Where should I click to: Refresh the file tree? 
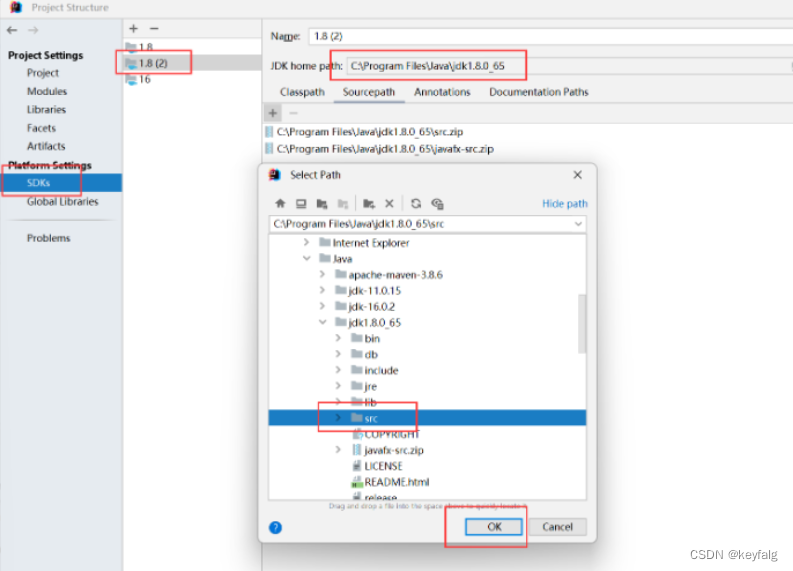(x=416, y=203)
